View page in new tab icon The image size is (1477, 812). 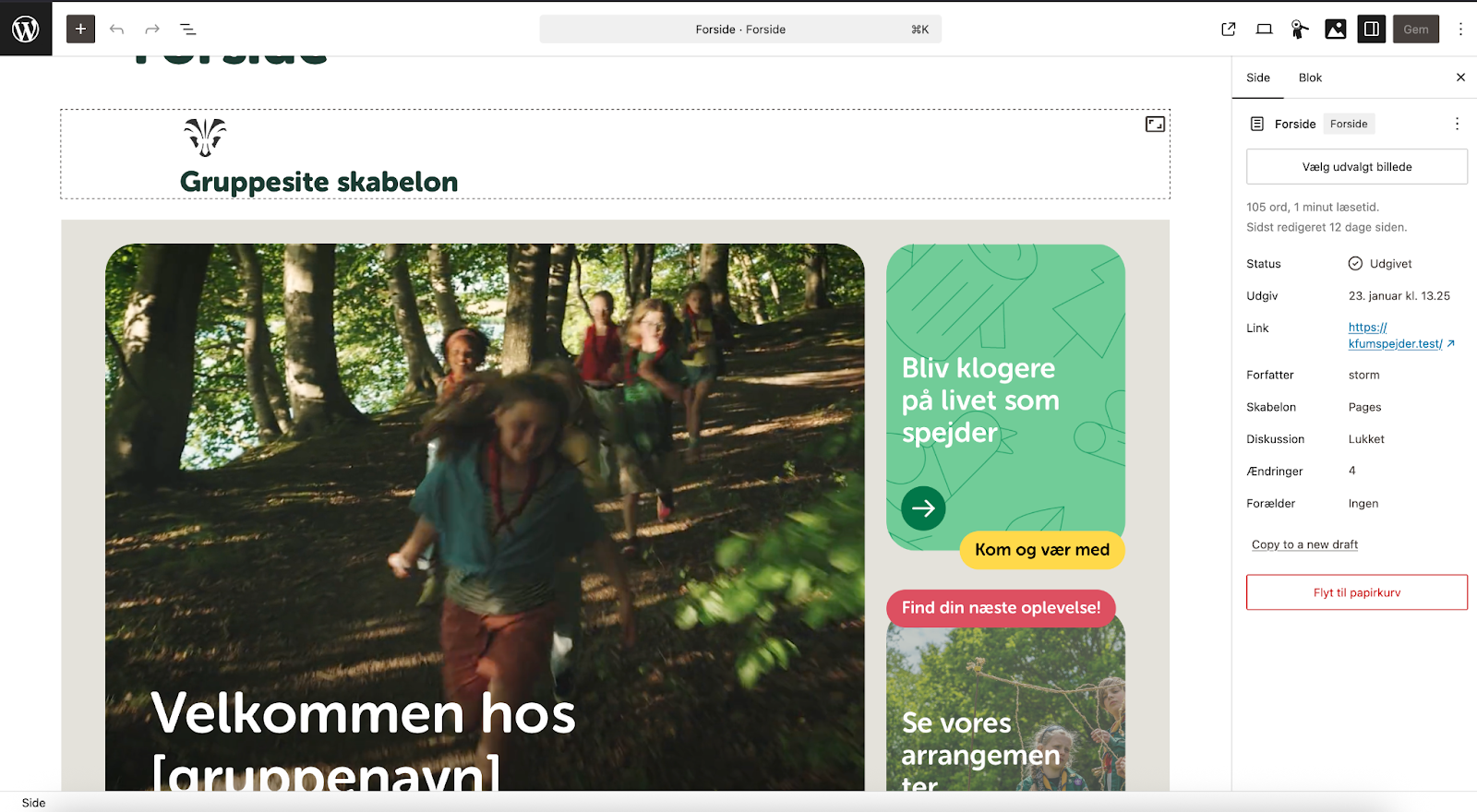1228,30
